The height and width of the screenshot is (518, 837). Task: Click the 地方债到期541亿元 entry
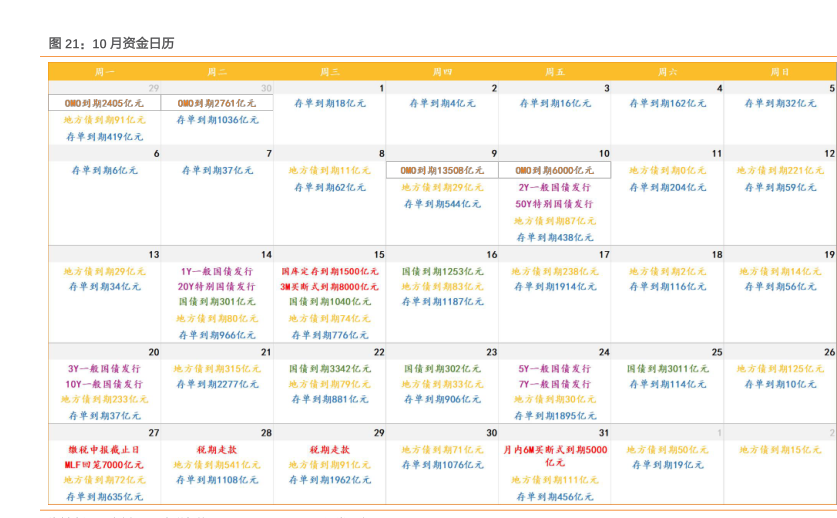[x=217, y=465]
